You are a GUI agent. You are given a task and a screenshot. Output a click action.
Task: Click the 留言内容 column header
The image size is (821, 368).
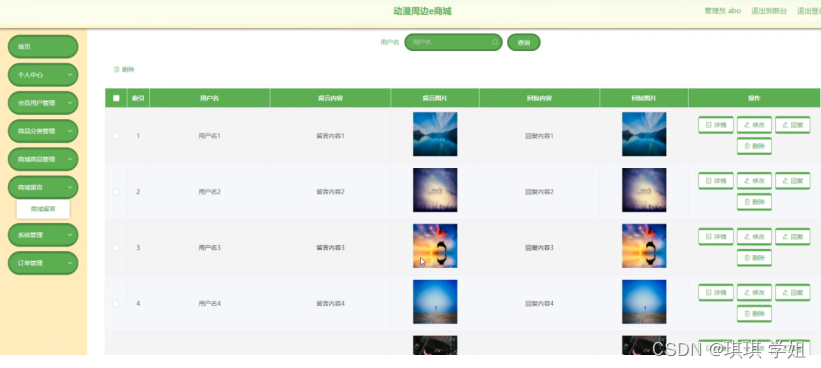pos(330,98)
